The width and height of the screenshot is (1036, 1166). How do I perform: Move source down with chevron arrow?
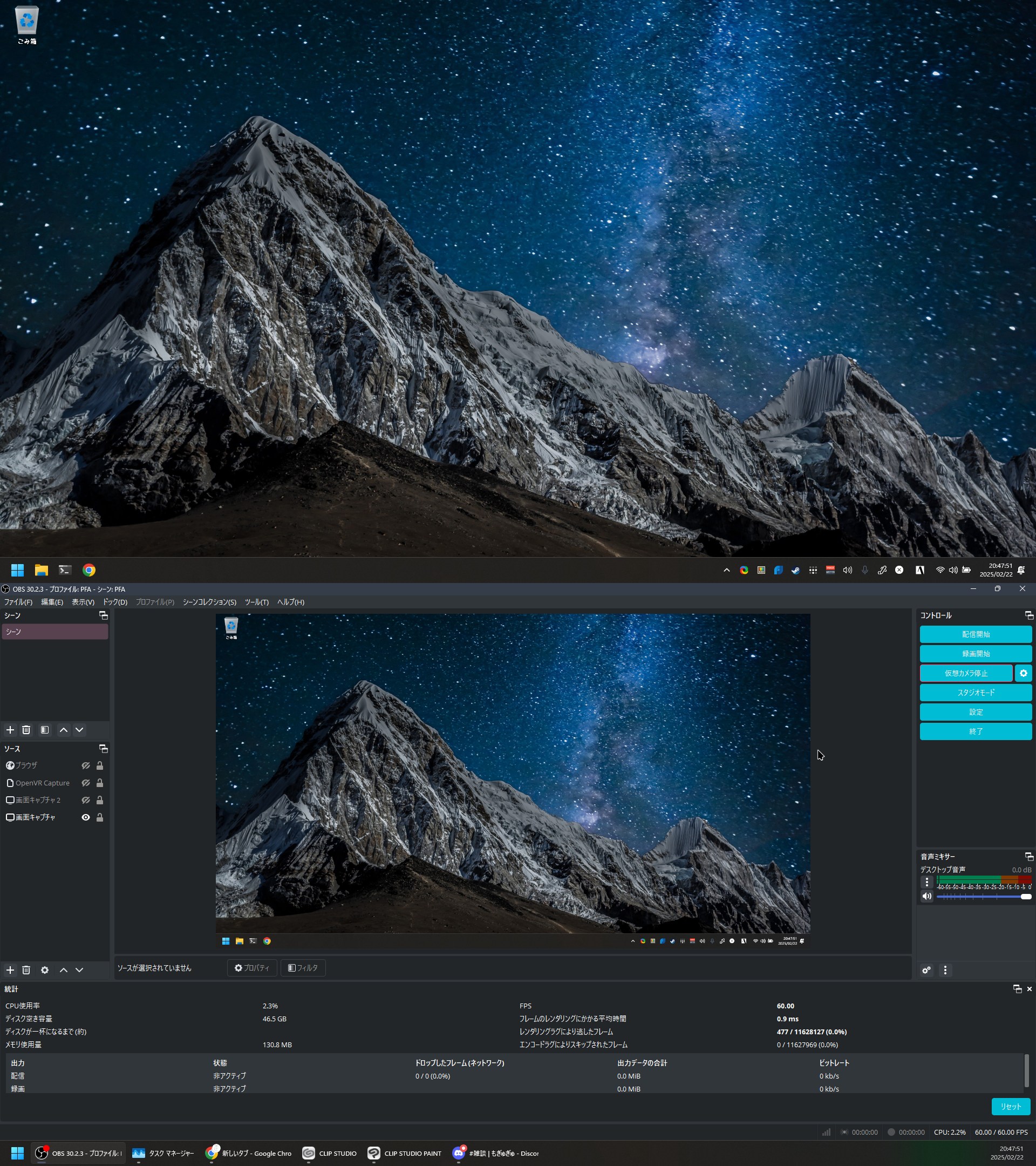click(79, 970)
